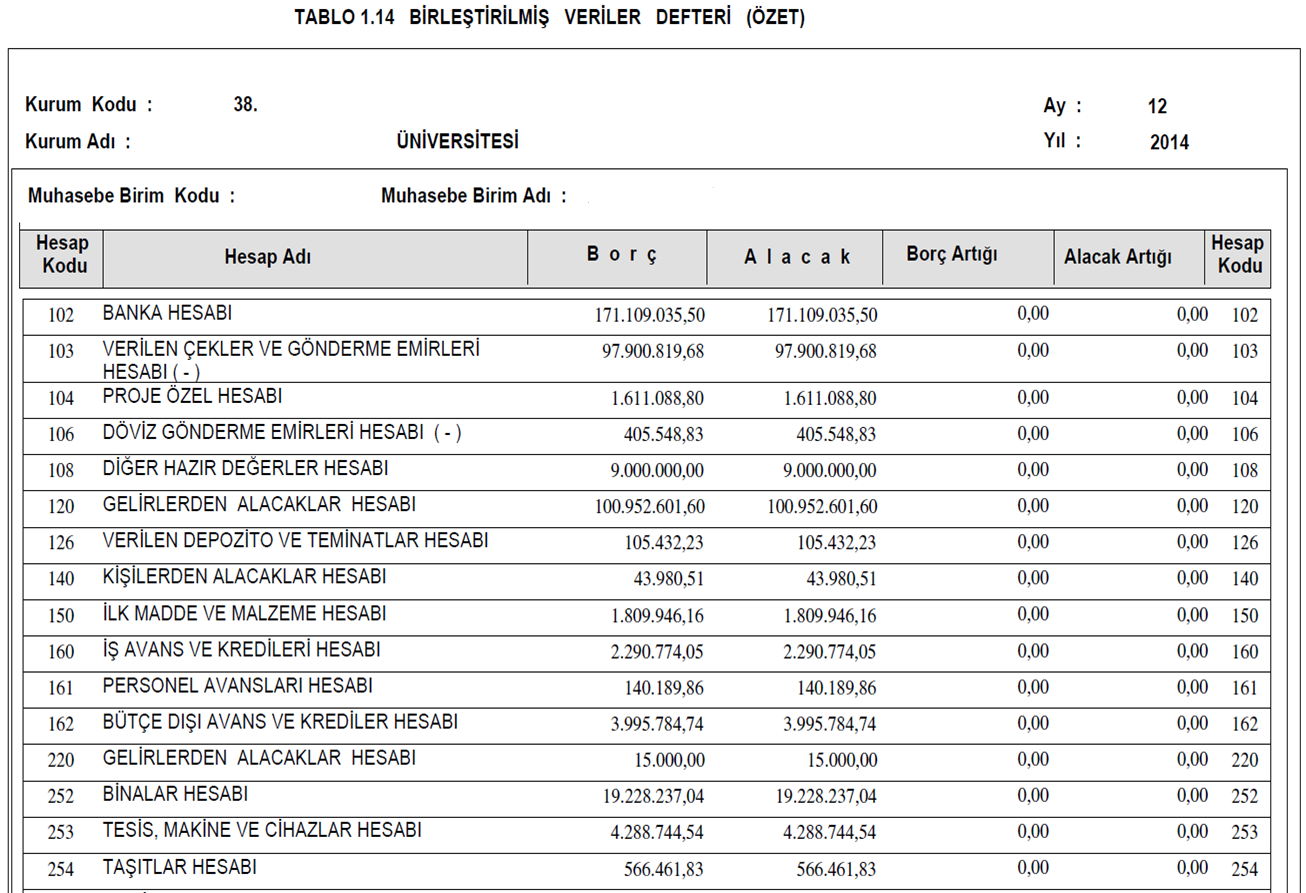Click Alacak amount 2.290.774,05 in row 160
Screen dimensions: 1306x893
pyautogui.click(x=830, y=651)
